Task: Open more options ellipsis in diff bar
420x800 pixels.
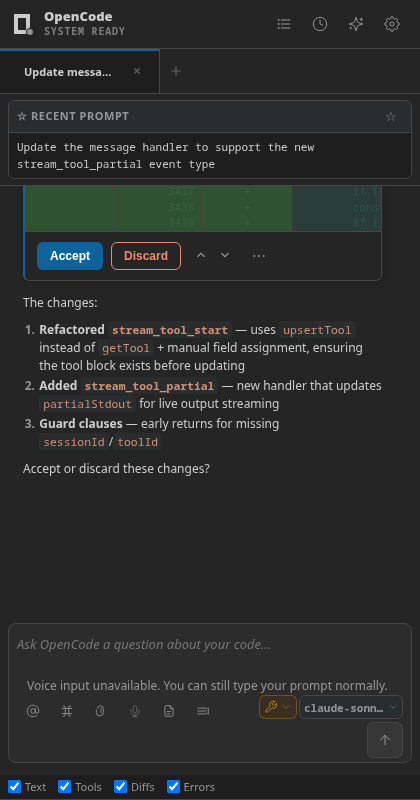Action: (x=259, y=256)
